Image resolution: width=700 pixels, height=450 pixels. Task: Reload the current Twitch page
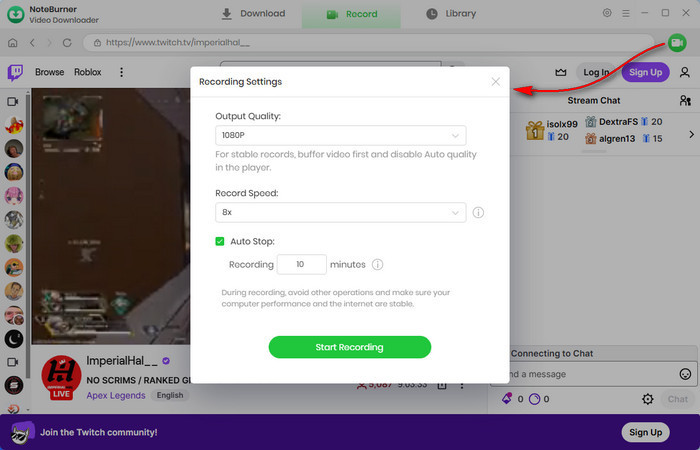tap(67, 44)
